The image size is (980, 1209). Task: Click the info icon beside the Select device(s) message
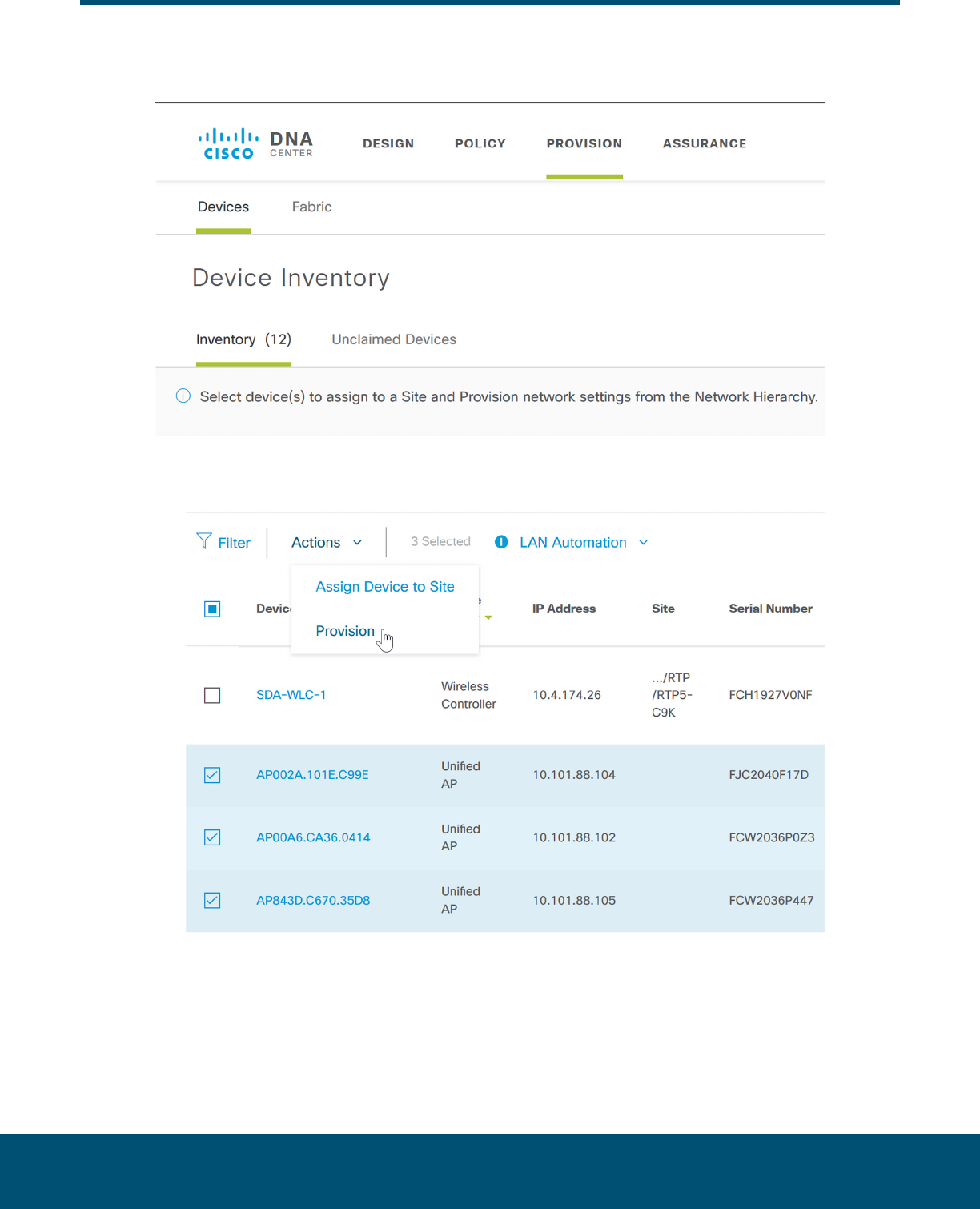pos(183,396)
